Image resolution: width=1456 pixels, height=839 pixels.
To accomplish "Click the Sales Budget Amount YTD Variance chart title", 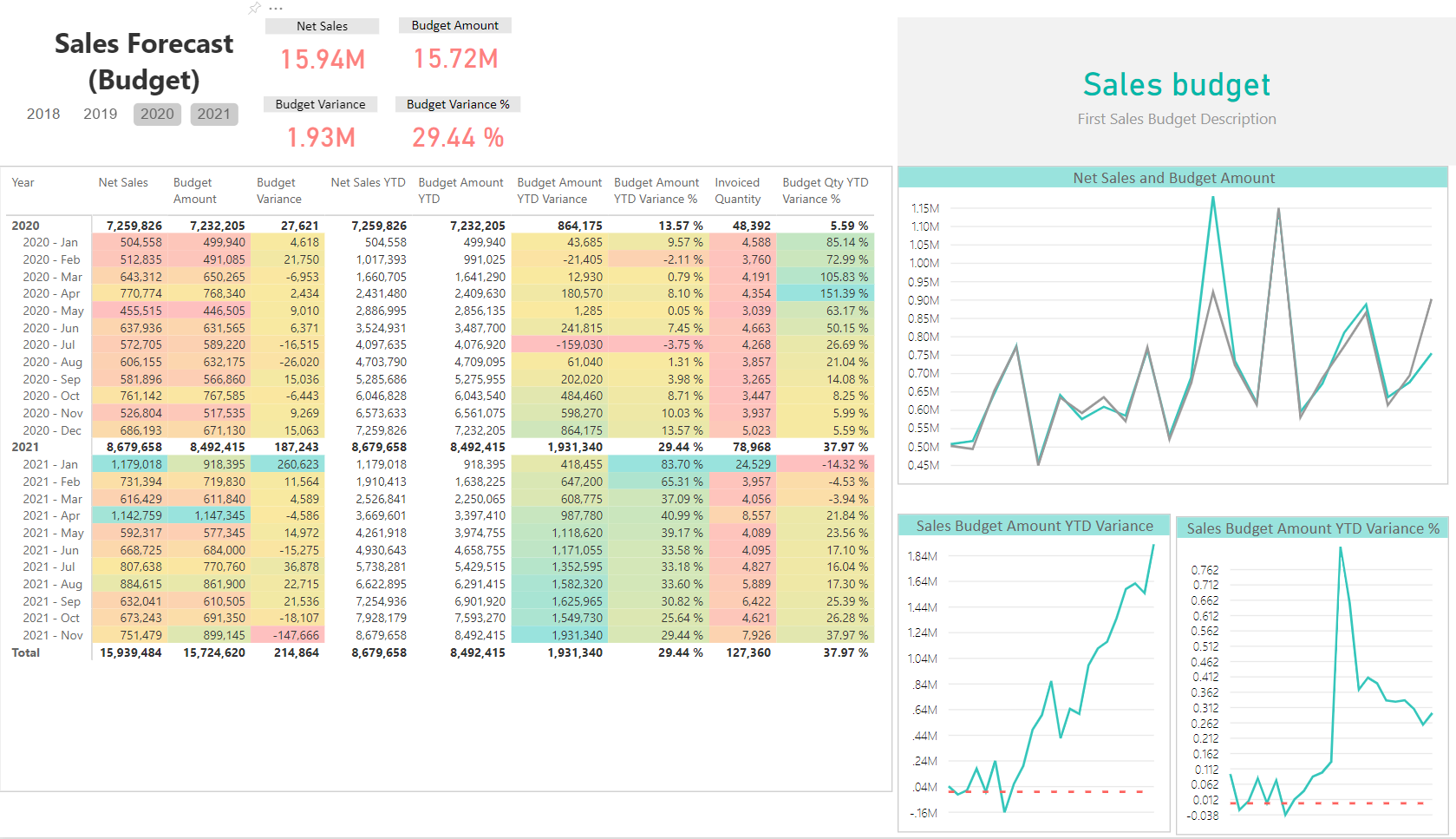I will click(x=1035, y=526).
